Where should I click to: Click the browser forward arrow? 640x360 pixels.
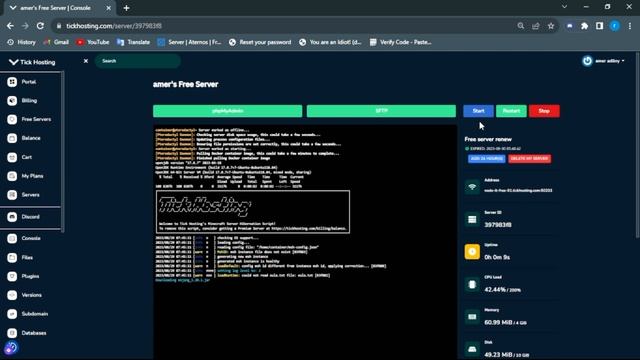[x=25, y=26]
